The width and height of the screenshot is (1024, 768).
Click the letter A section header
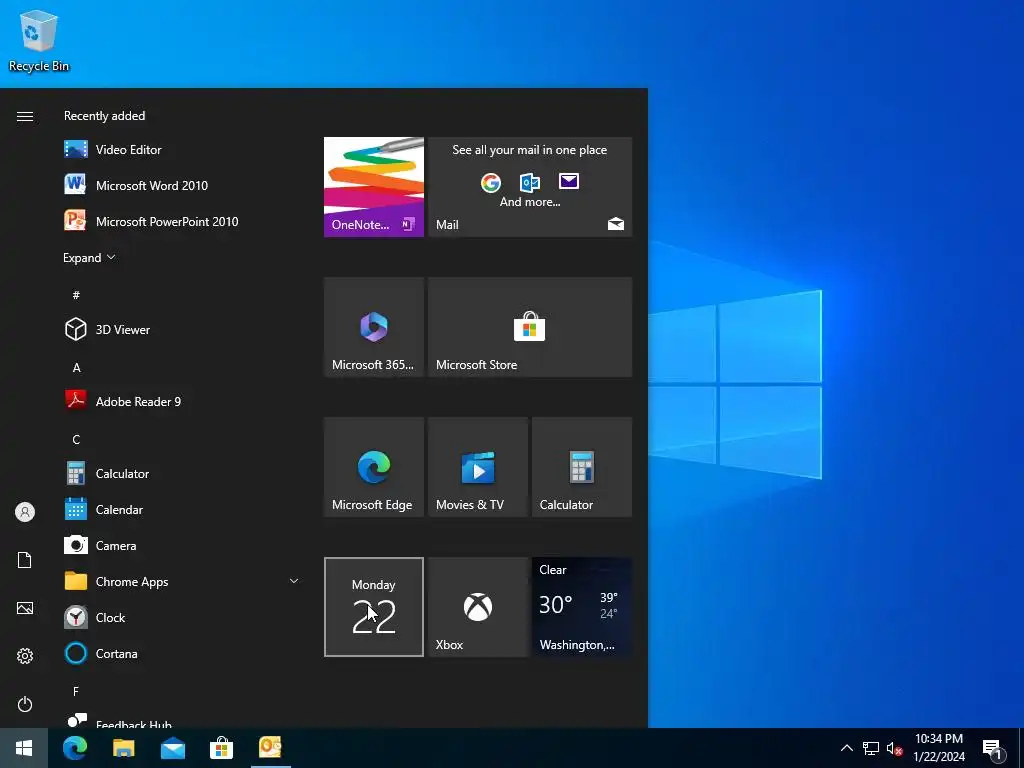point(76,368)
